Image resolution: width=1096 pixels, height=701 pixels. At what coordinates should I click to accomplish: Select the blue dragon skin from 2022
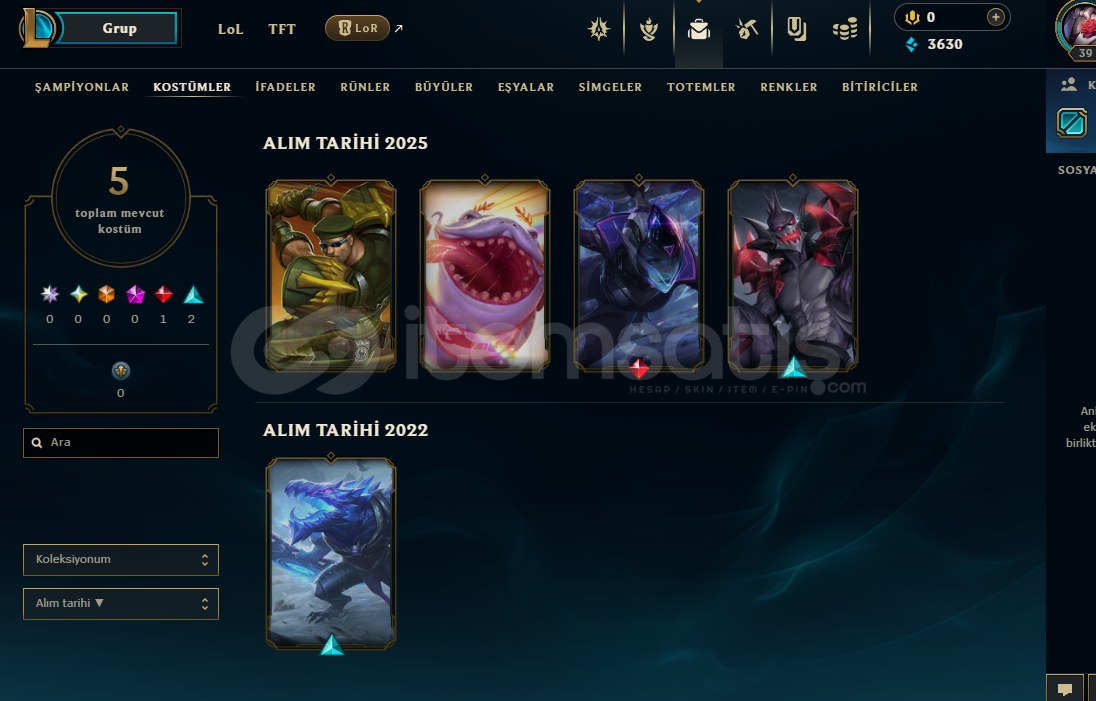(331, 554)
